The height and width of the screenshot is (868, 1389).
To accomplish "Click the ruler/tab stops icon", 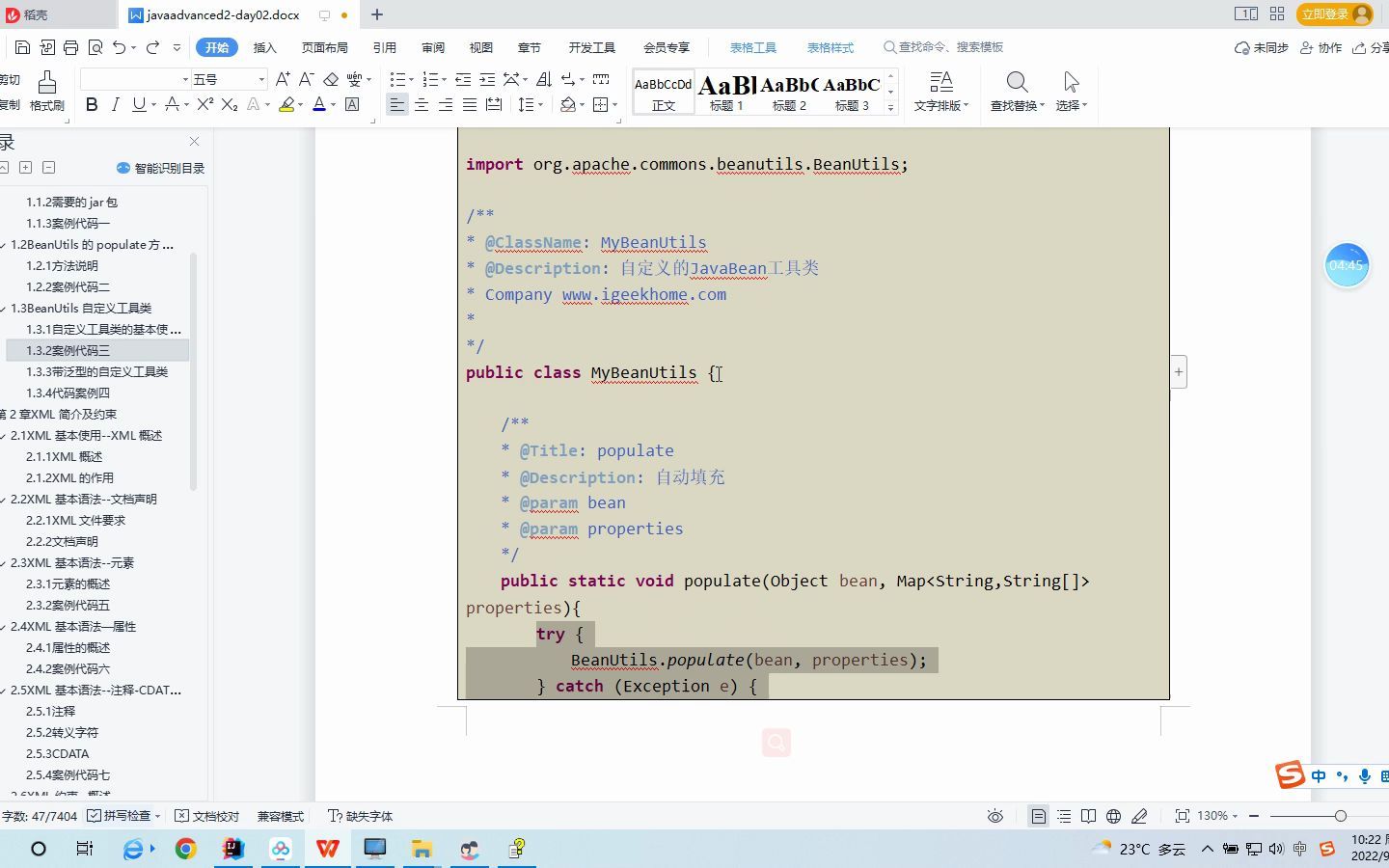I will 601,79.
